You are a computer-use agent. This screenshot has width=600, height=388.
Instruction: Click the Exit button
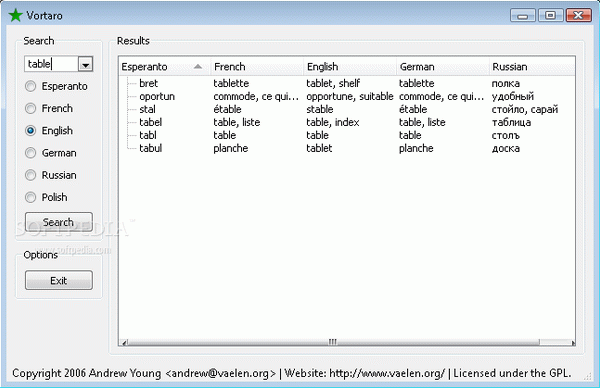(x=59, y=280)
